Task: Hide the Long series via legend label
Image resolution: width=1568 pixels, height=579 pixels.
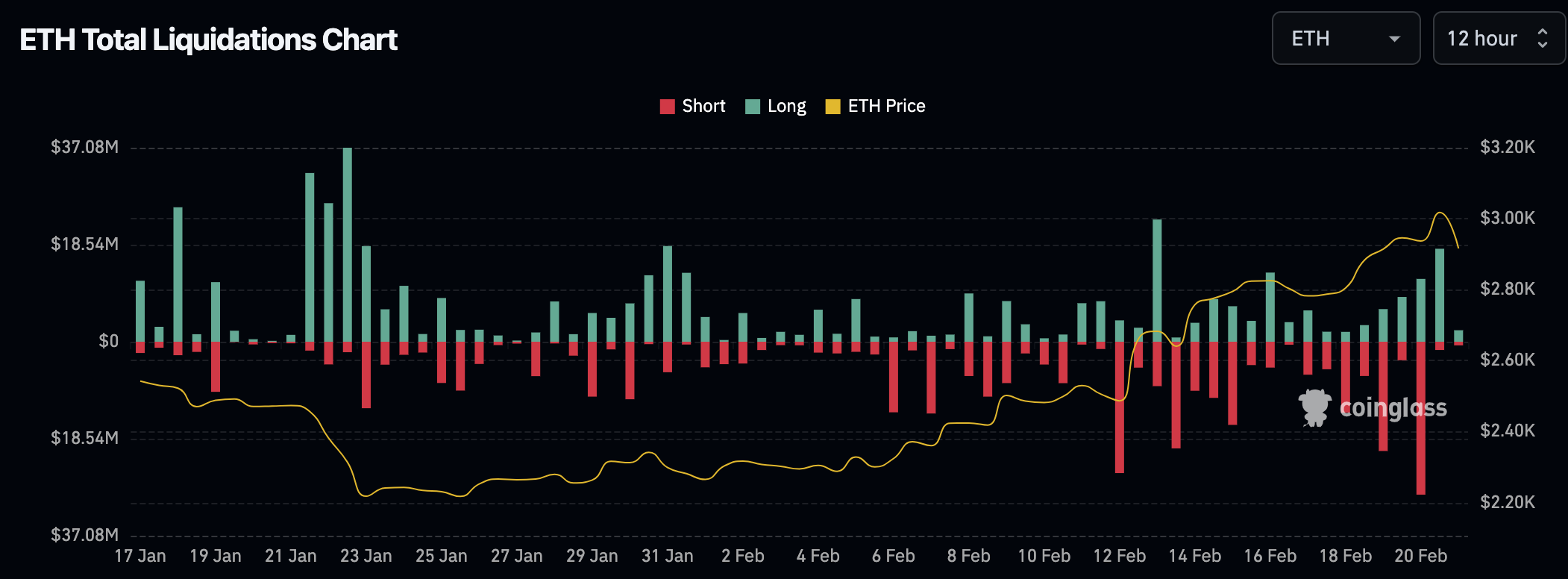Action: (x=787, y=107)
